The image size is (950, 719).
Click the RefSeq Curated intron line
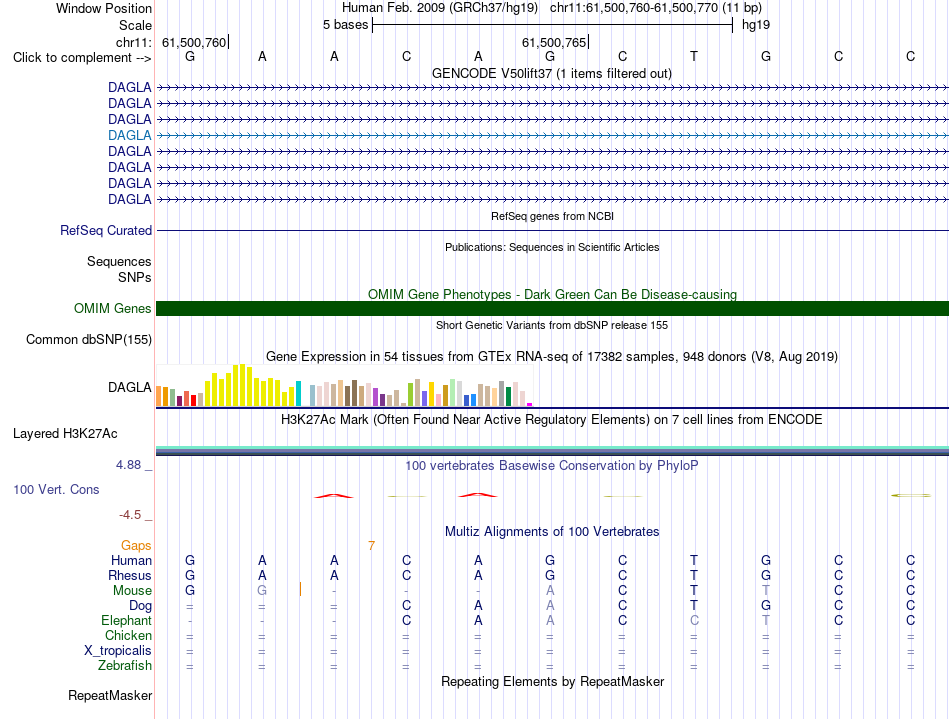click(552, 231)
